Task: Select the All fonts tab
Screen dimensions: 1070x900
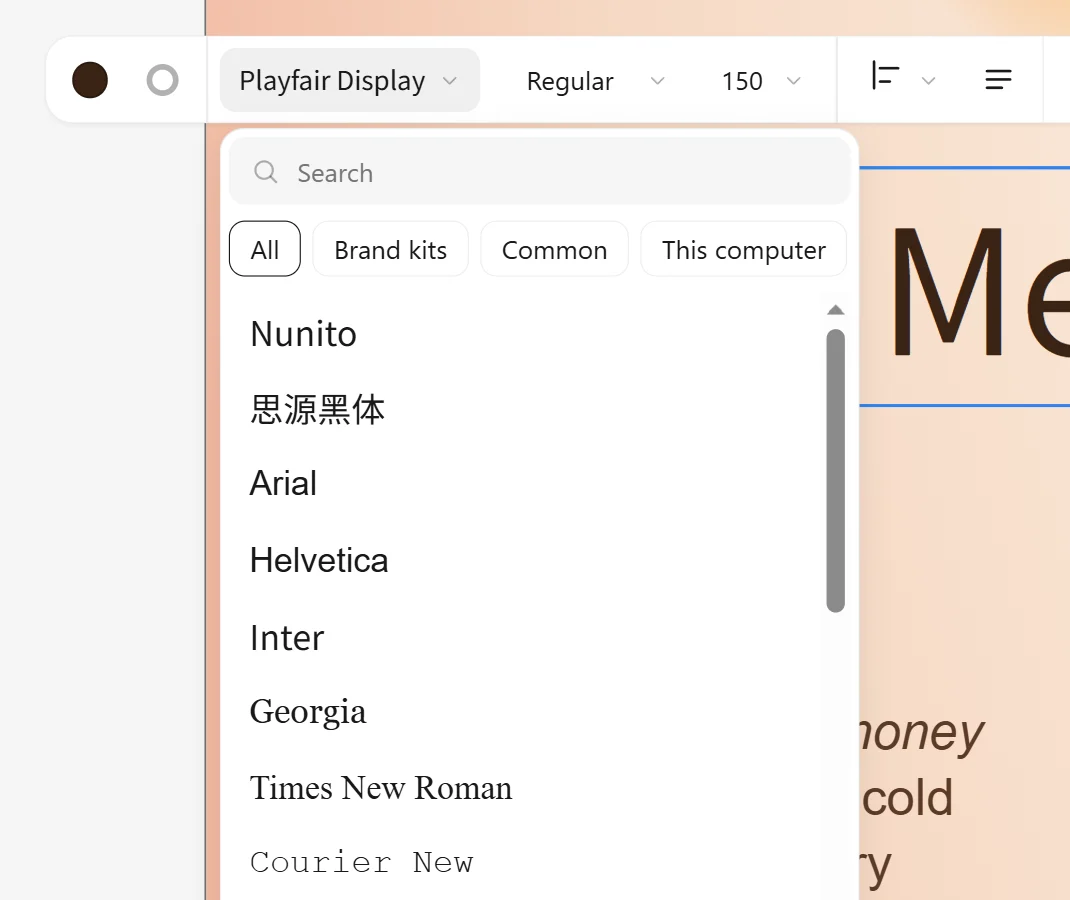Action: (x=265, y=249)
